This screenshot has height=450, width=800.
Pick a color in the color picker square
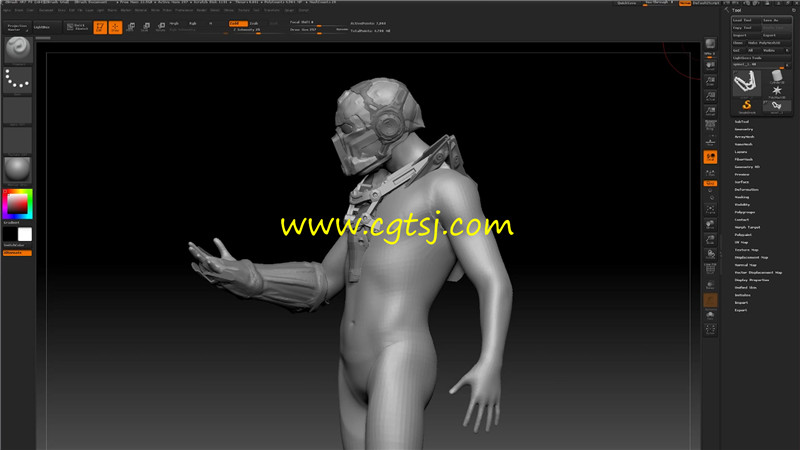[17, 204]
